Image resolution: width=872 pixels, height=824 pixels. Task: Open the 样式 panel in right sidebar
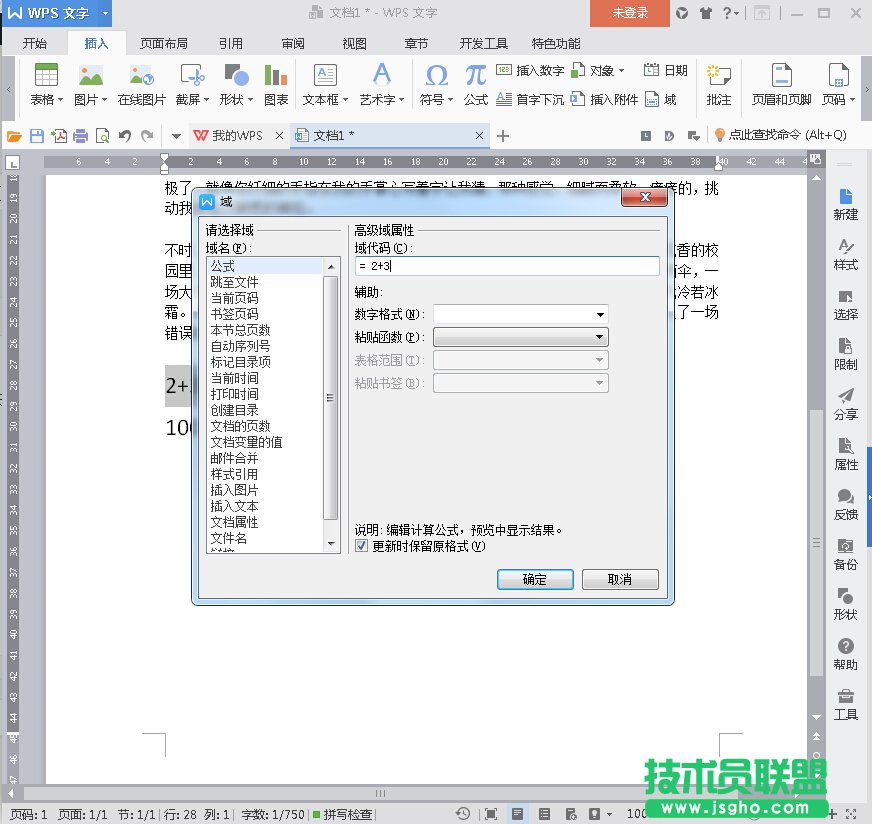pos(845,254)
